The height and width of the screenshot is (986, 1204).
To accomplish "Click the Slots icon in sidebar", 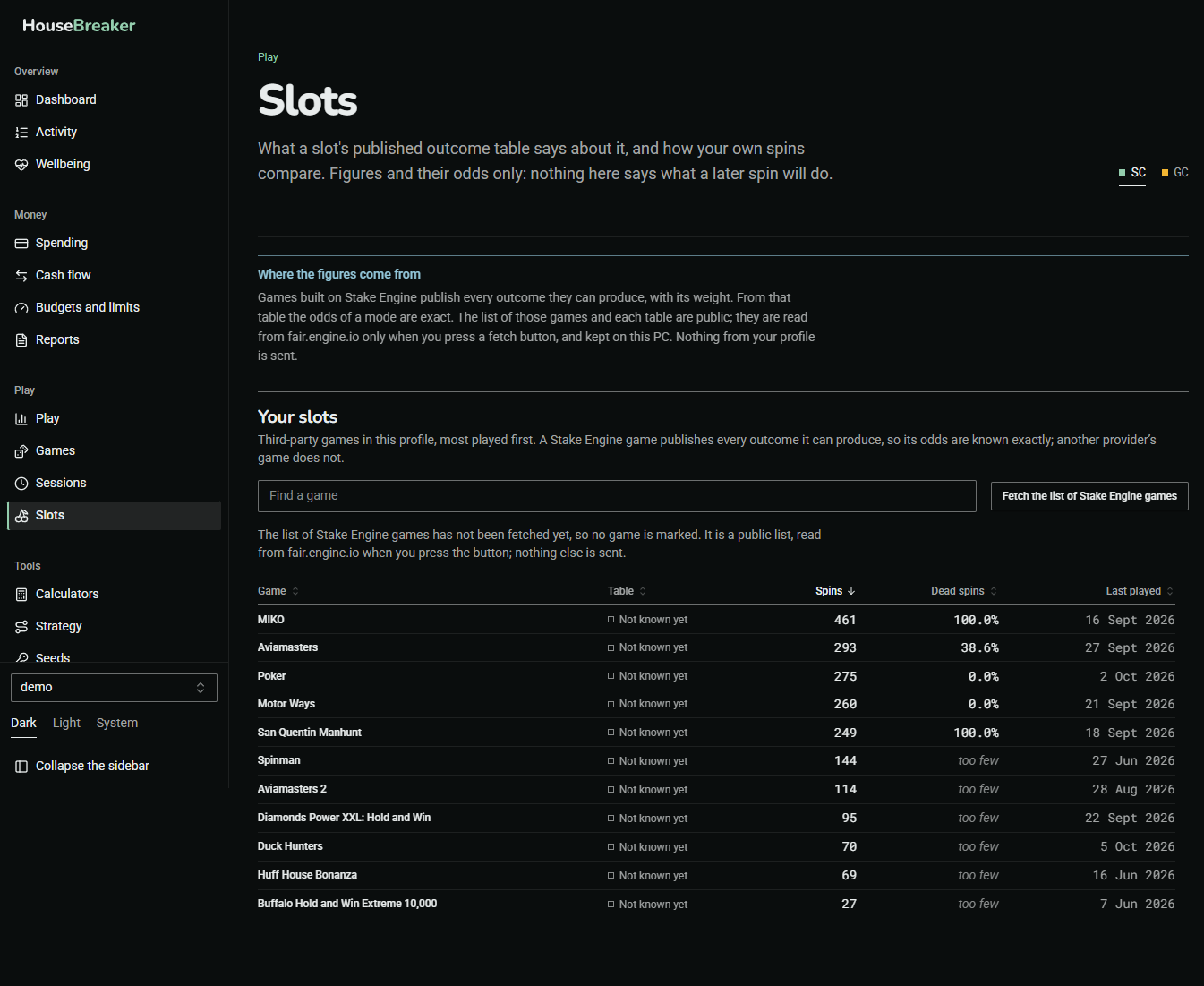I will pyautogui.click(x=21, y=516).
